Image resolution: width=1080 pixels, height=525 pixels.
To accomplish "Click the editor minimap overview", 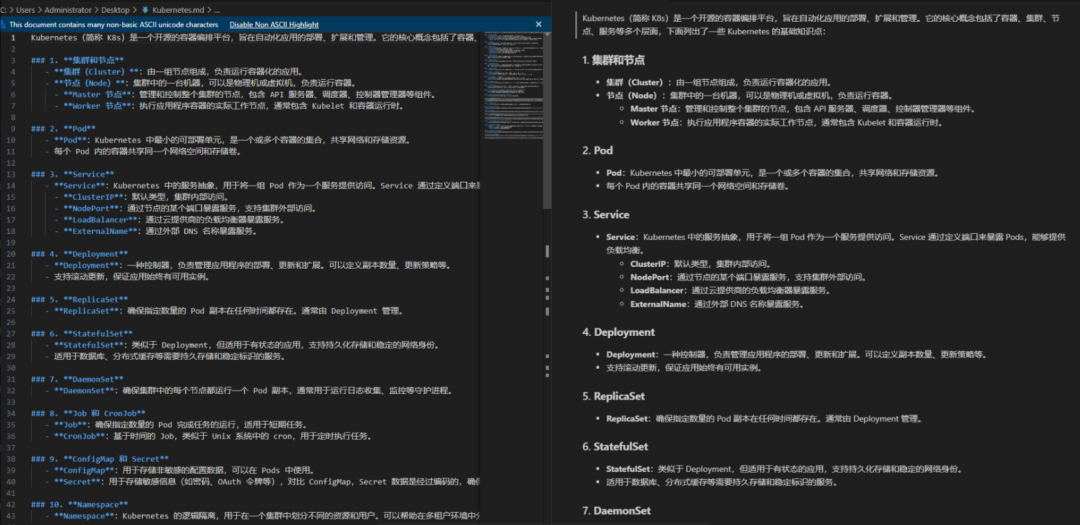I will pos(513,83).
